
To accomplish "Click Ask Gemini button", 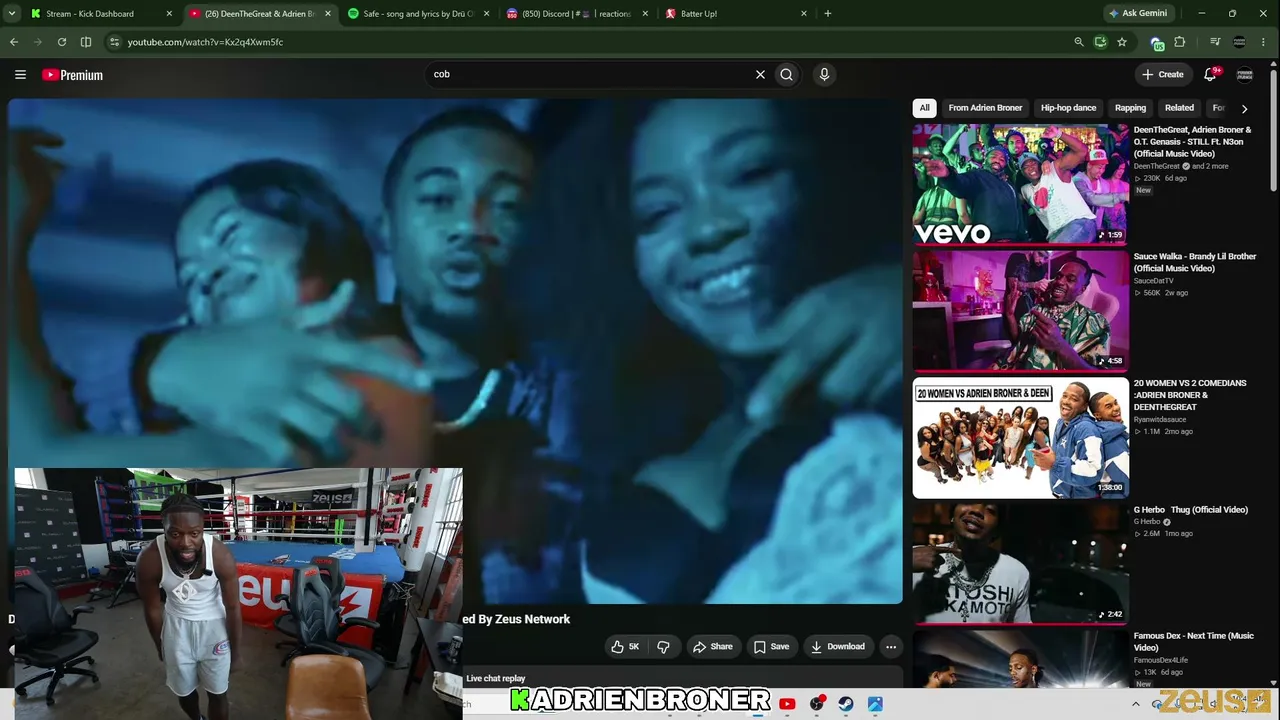I will pos(1138,14).
